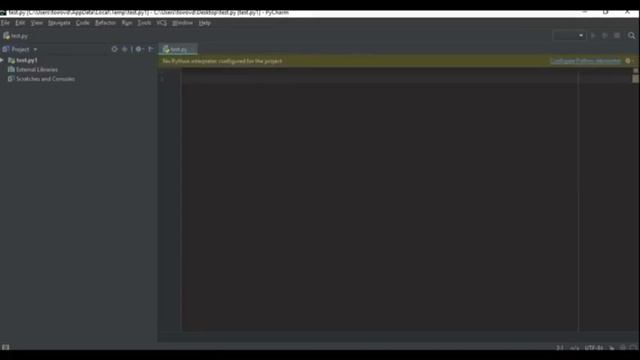Screen dimensions: 640x360
Task: Click Configure Python interpreter link
Action: click(585, 61)
